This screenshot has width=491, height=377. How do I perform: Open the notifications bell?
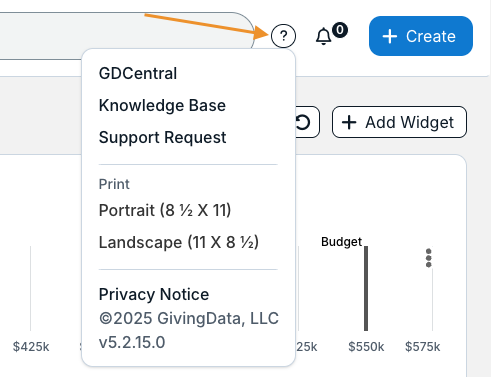(x=324, y=36)
